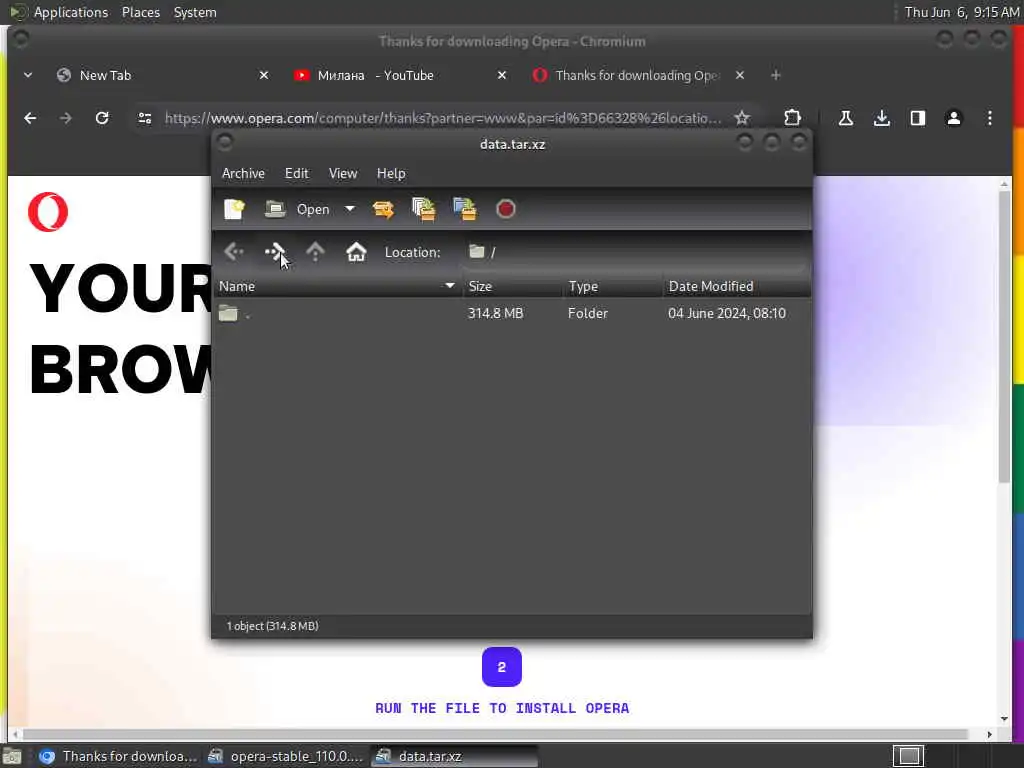Switch to Chromium window in taskbar

(118, 756)
